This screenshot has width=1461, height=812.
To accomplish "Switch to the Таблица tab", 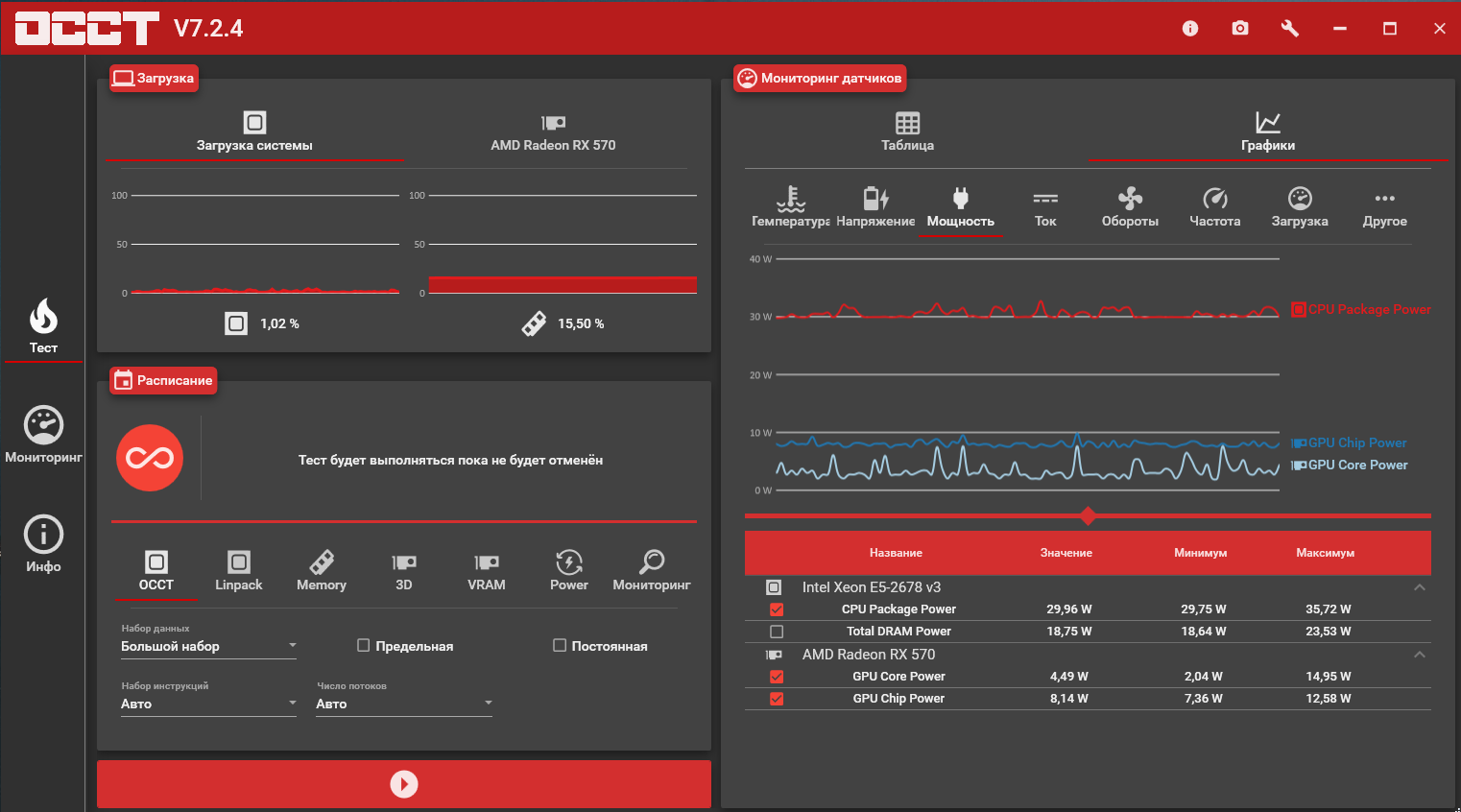I will click(908, 131).
